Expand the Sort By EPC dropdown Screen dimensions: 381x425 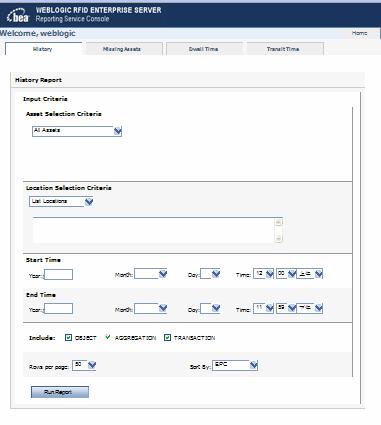point(254,365)
